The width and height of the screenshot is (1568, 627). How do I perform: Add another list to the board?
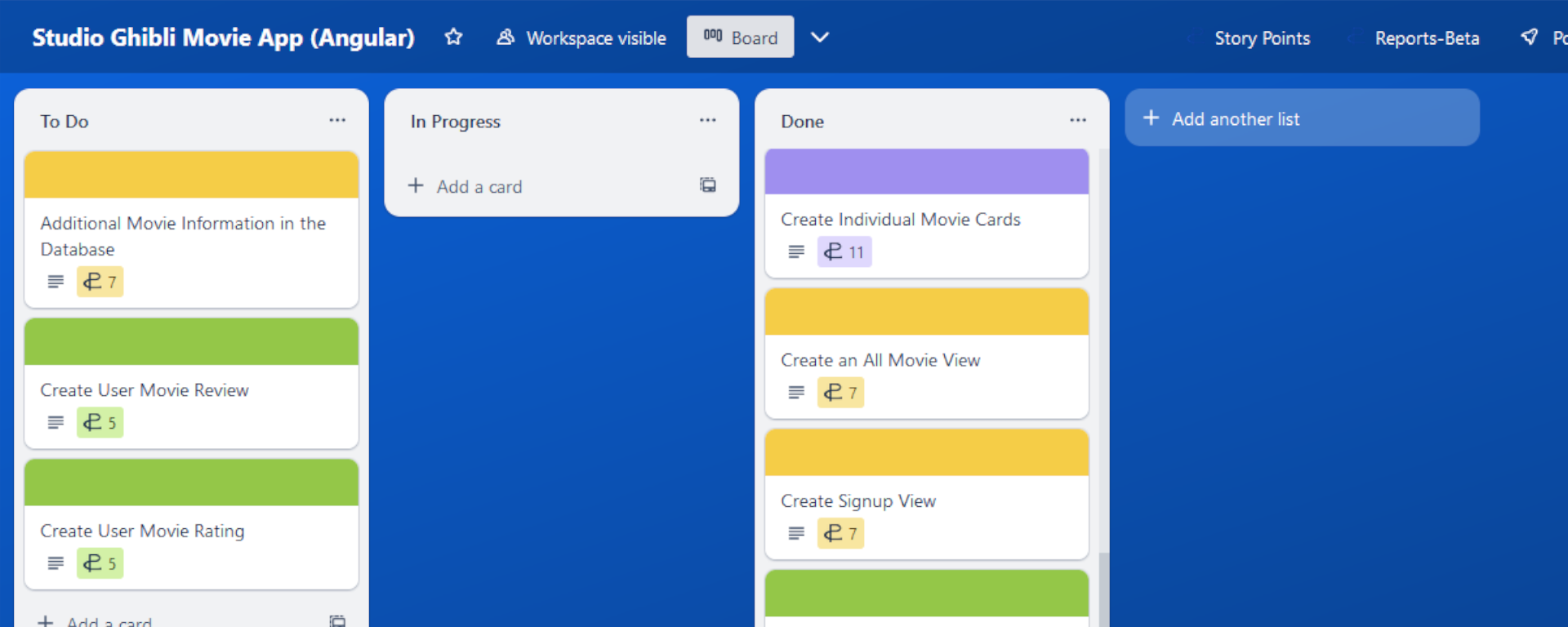pyautogui.click(x=1302, y=118)
